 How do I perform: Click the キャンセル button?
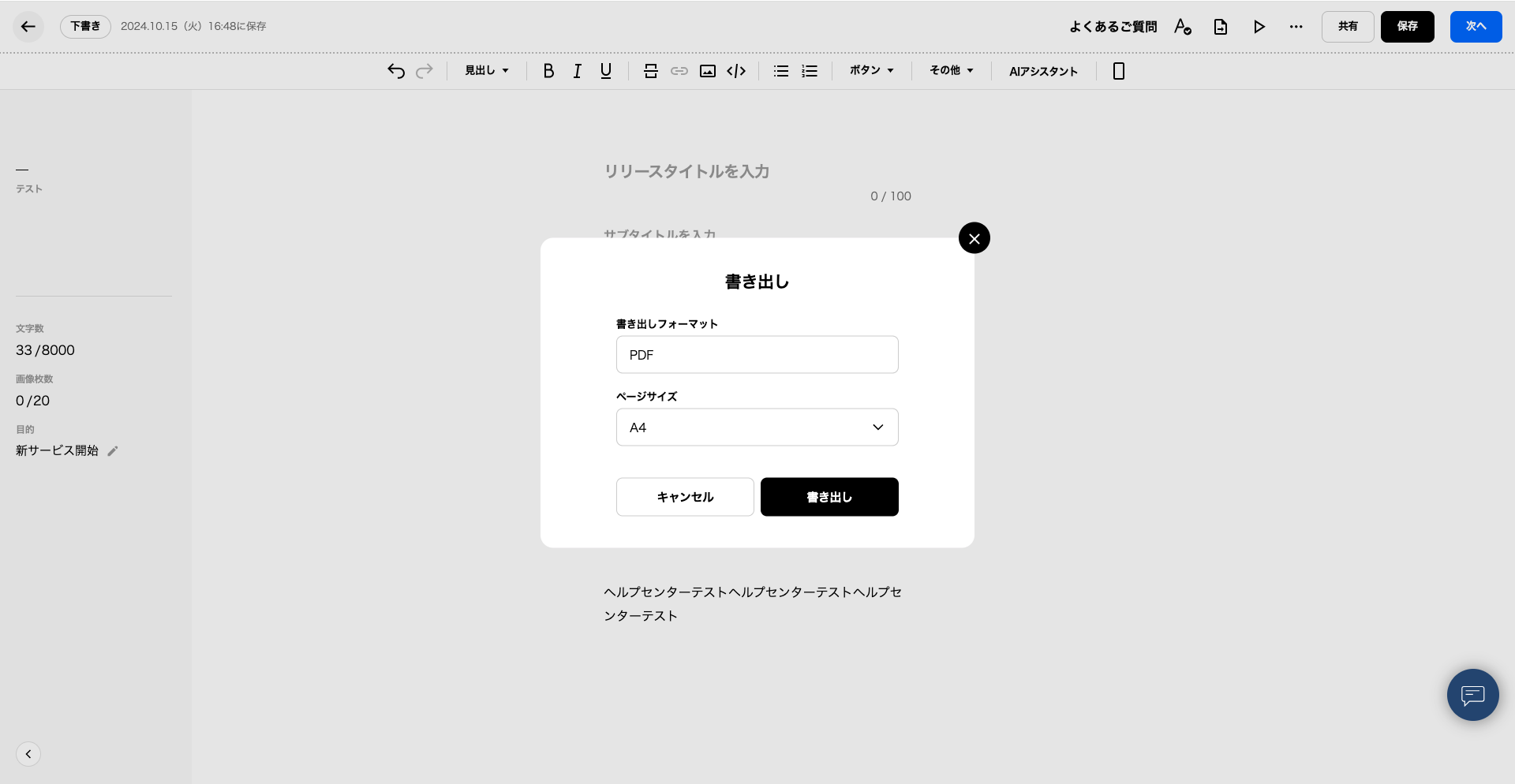[x=685, y=497]
